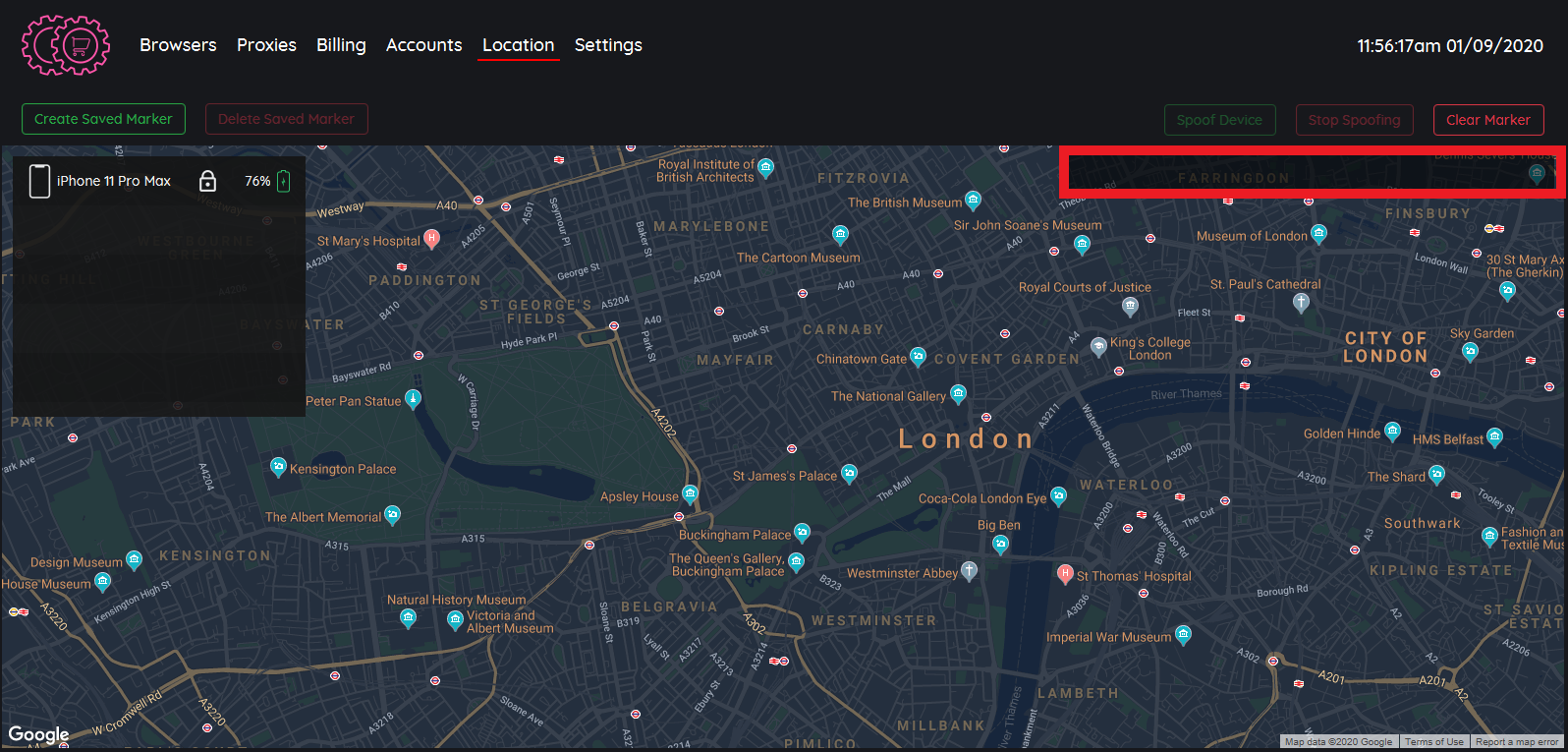
Task: Click the Big Ben camera marker
Action: point(1000,544)
